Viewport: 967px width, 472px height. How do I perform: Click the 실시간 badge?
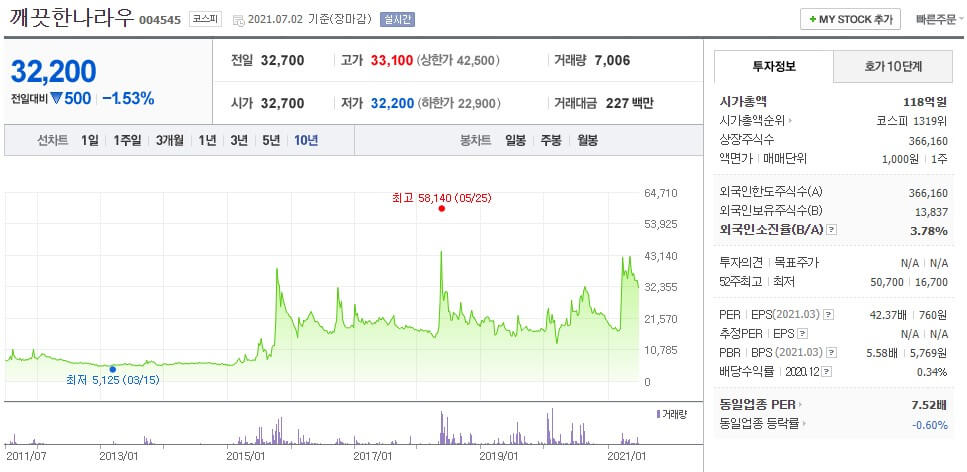[x=398, y=19]
